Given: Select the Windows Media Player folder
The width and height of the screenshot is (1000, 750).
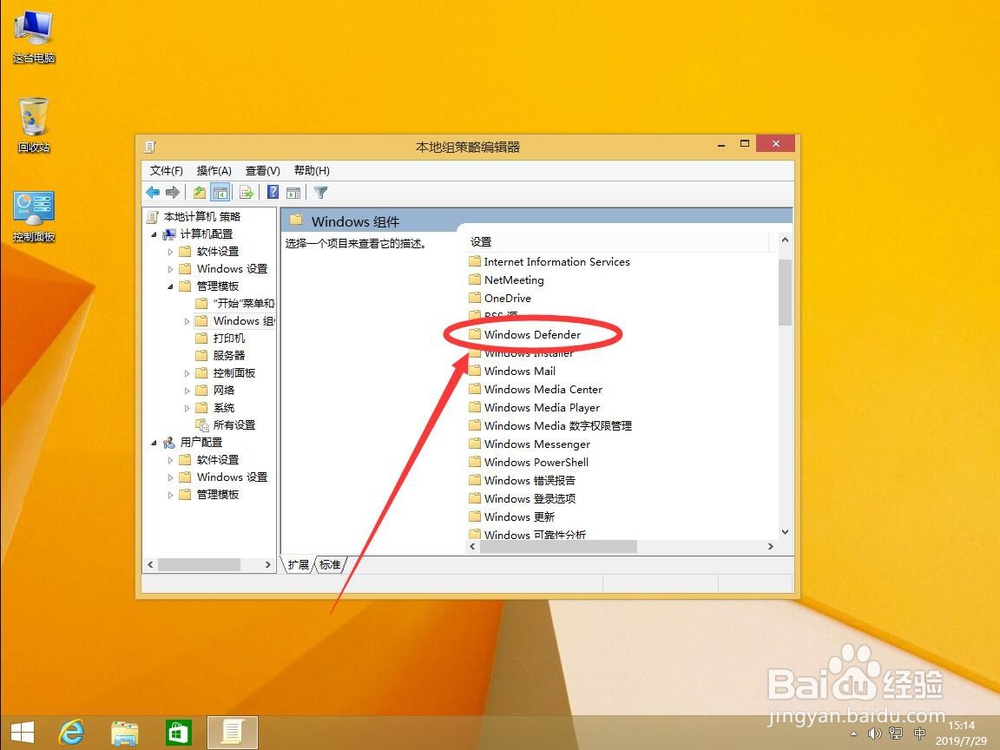Looking at the screenshot, I should (534, 407).
